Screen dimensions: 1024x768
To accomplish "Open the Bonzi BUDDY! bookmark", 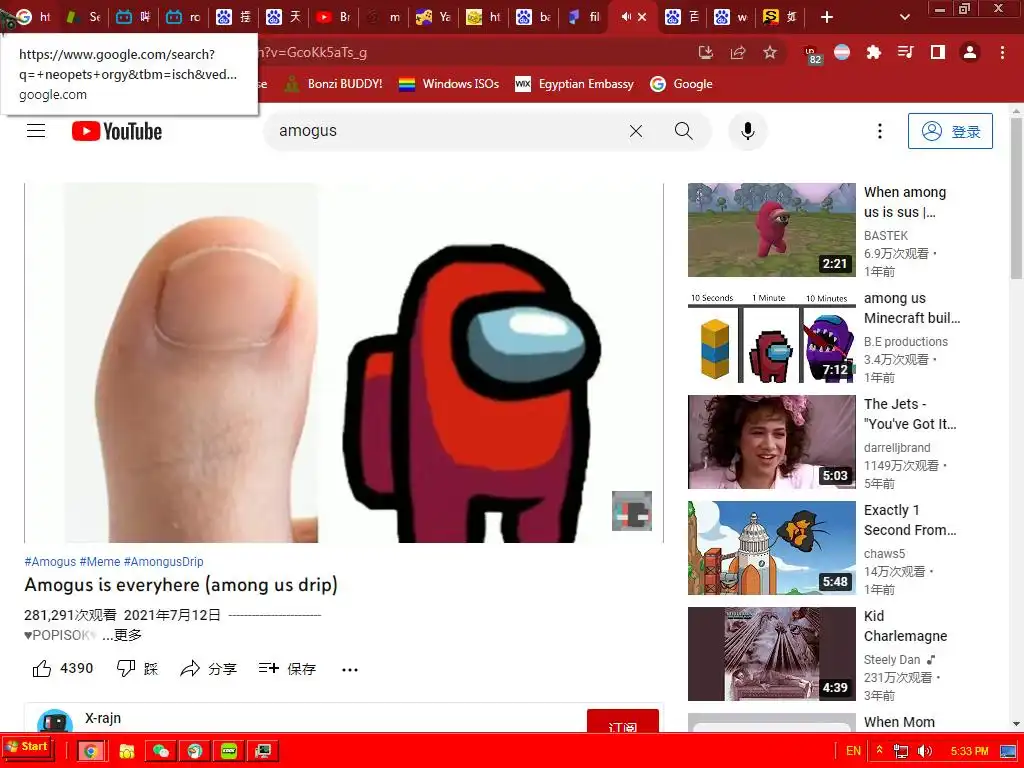I will 333,84.
